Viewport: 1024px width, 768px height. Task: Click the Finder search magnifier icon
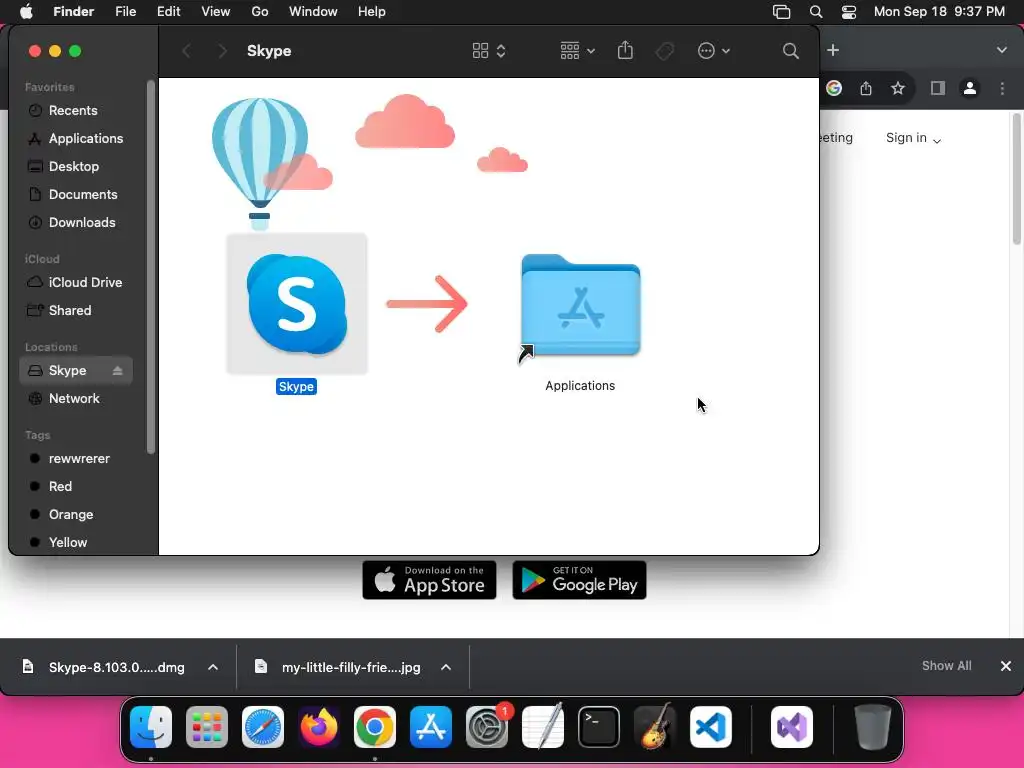(x=790, y=51)
